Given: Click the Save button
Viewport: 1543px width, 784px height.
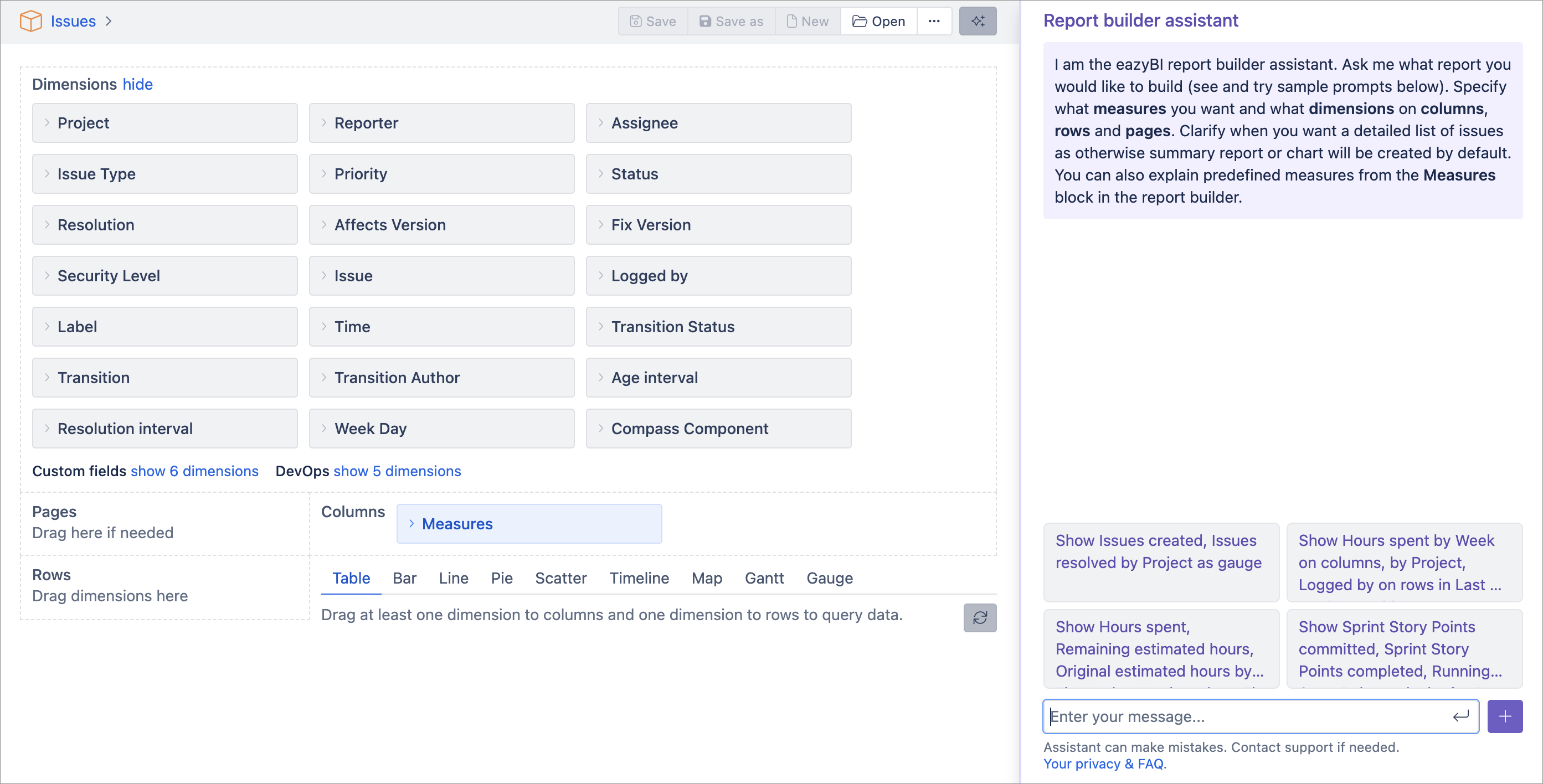Looking at the screenshot, I should click(x=652, y=22).
